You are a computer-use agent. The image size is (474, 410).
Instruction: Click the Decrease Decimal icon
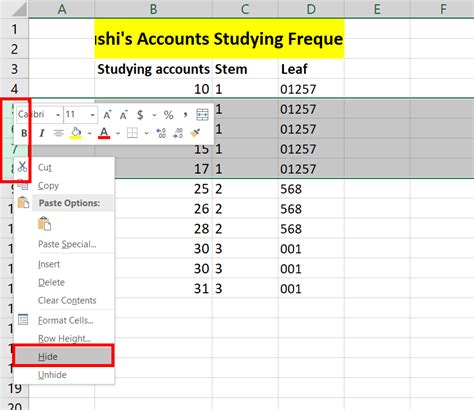(x=178, y=133)
